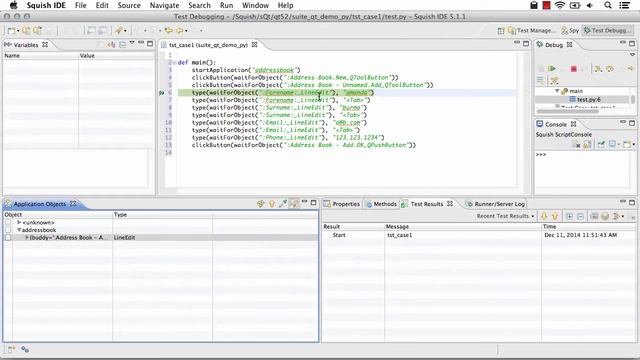Click the object picker icon in Application Objects
The image size is (640, 360).
282,203
